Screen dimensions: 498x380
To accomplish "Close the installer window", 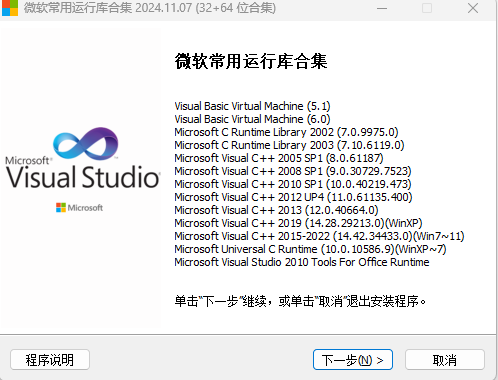I will (x=473, y=8).
